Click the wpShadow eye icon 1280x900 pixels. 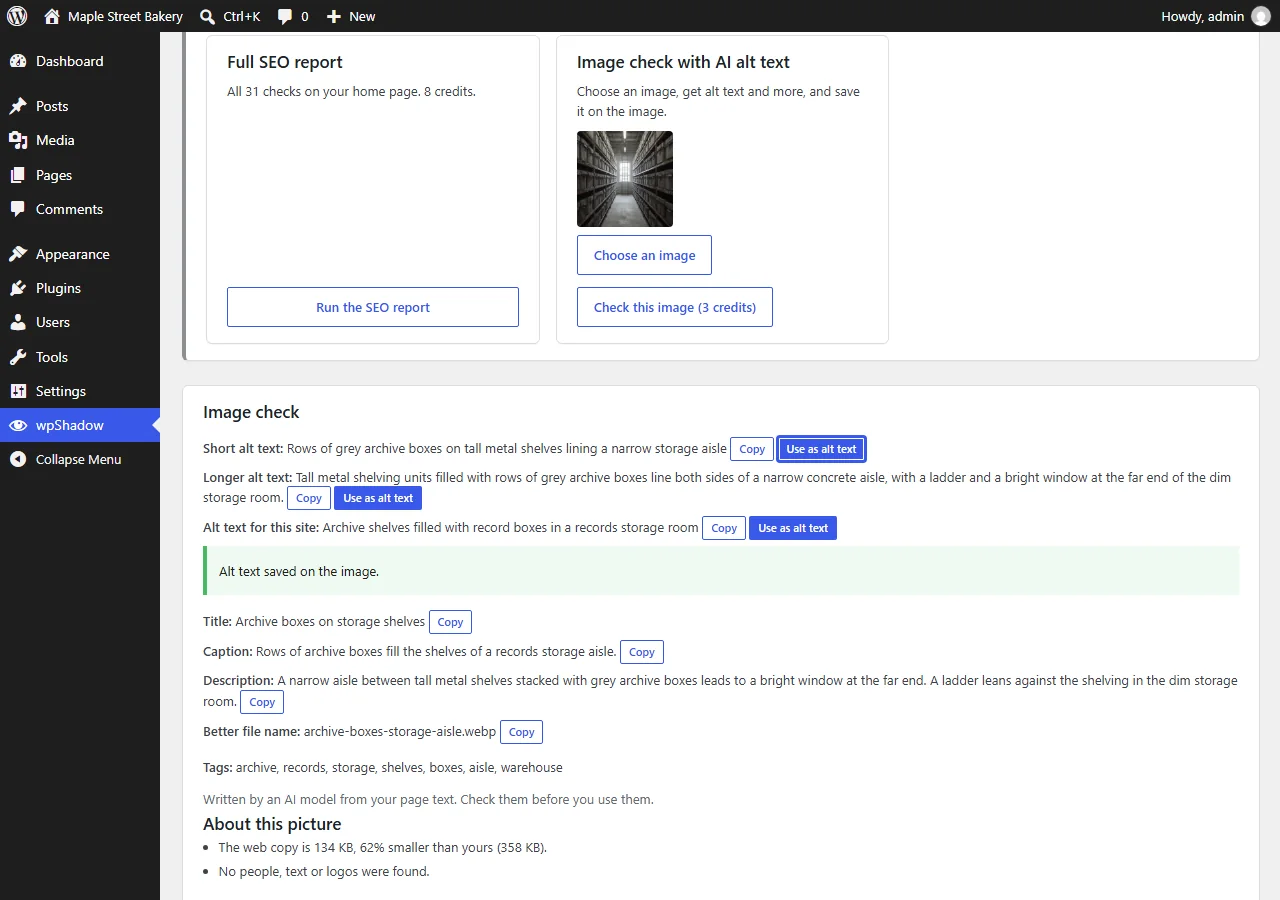(18, 425)
